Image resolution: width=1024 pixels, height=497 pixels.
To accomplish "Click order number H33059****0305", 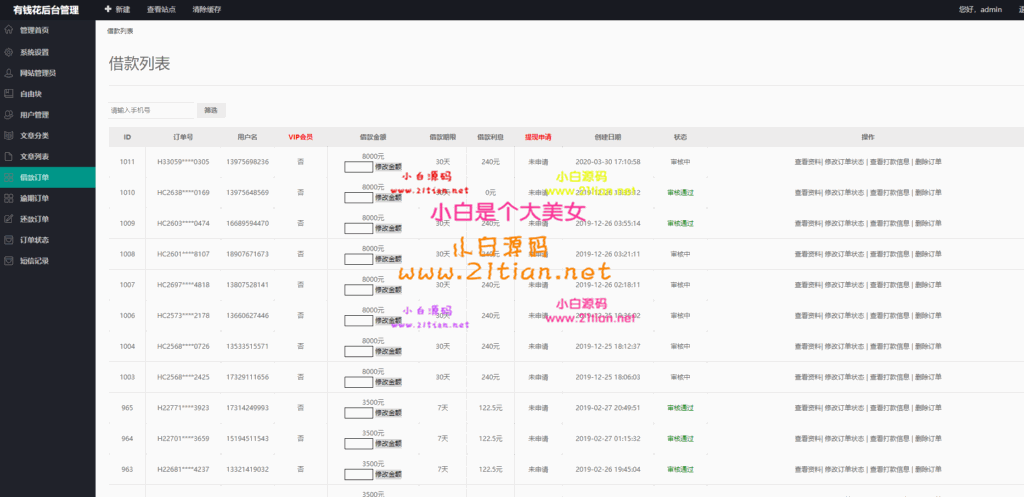I will (x=183, y=162).
